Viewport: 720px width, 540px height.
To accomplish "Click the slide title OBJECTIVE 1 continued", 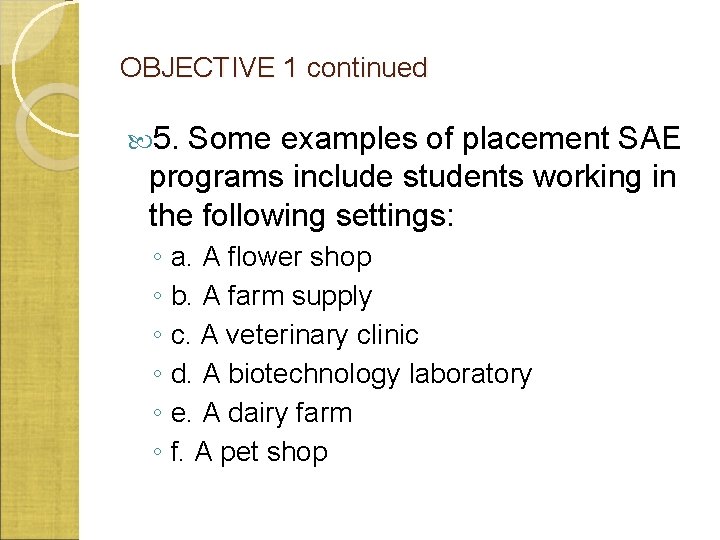I will coord(274,68).
